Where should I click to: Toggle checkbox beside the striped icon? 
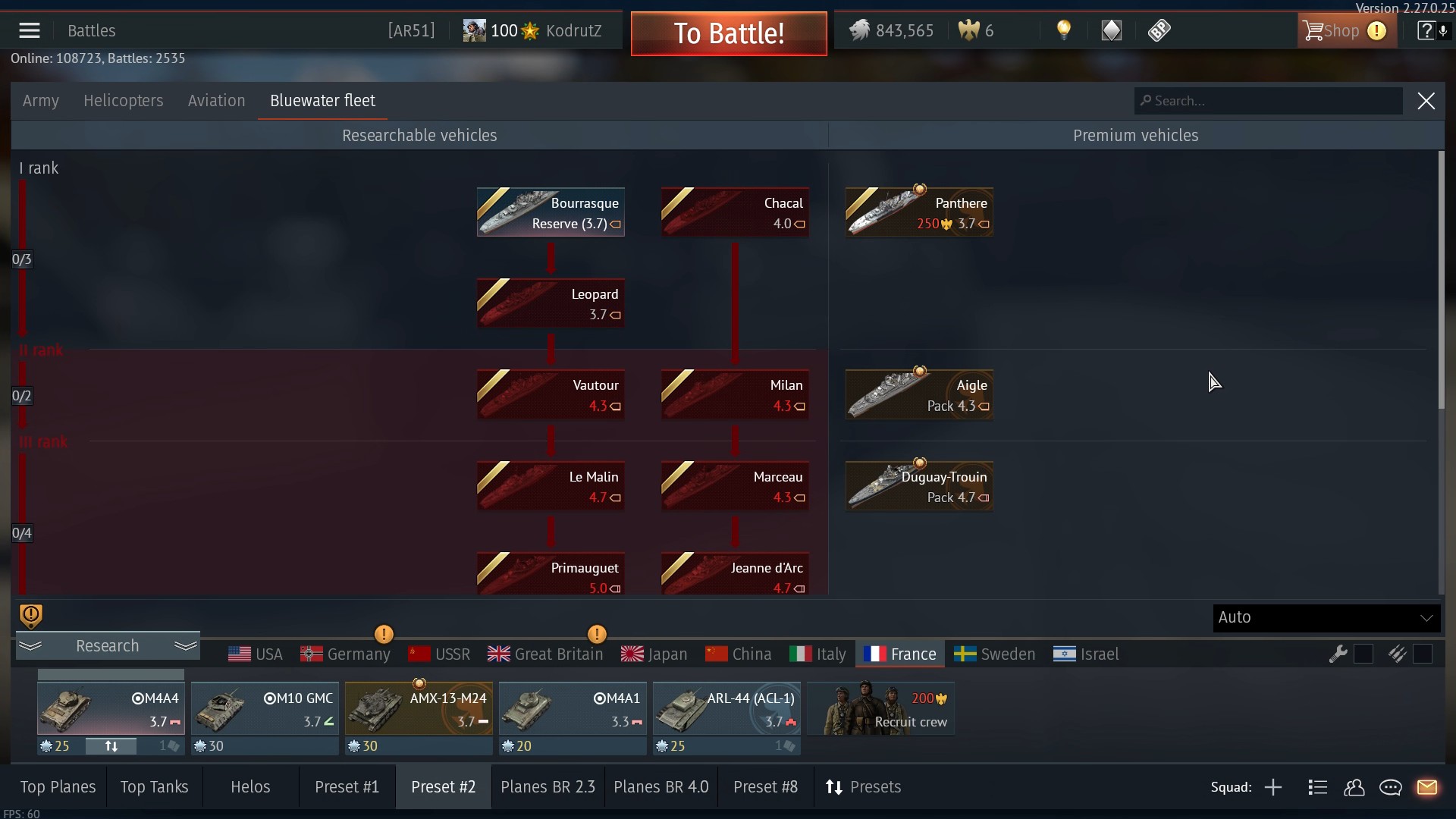tap(1423, 654)
